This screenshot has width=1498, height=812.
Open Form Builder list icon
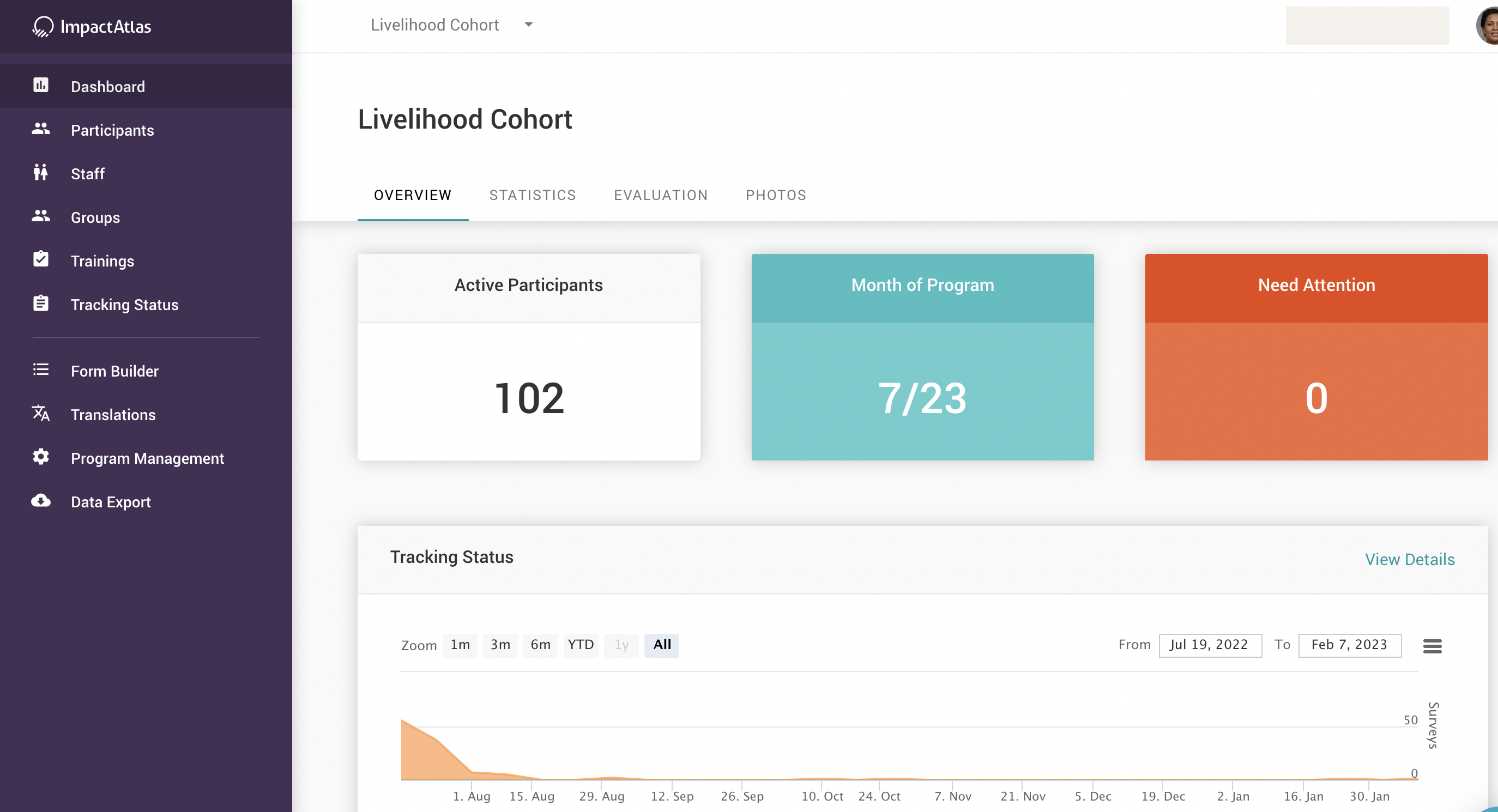click(41, 369)
